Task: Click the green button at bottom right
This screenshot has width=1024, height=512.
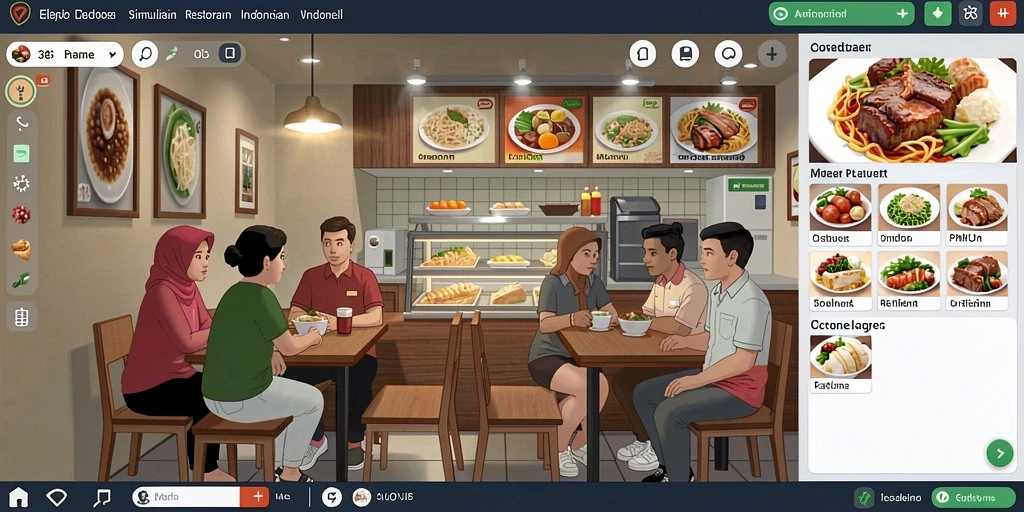Action: coord(974,498)
